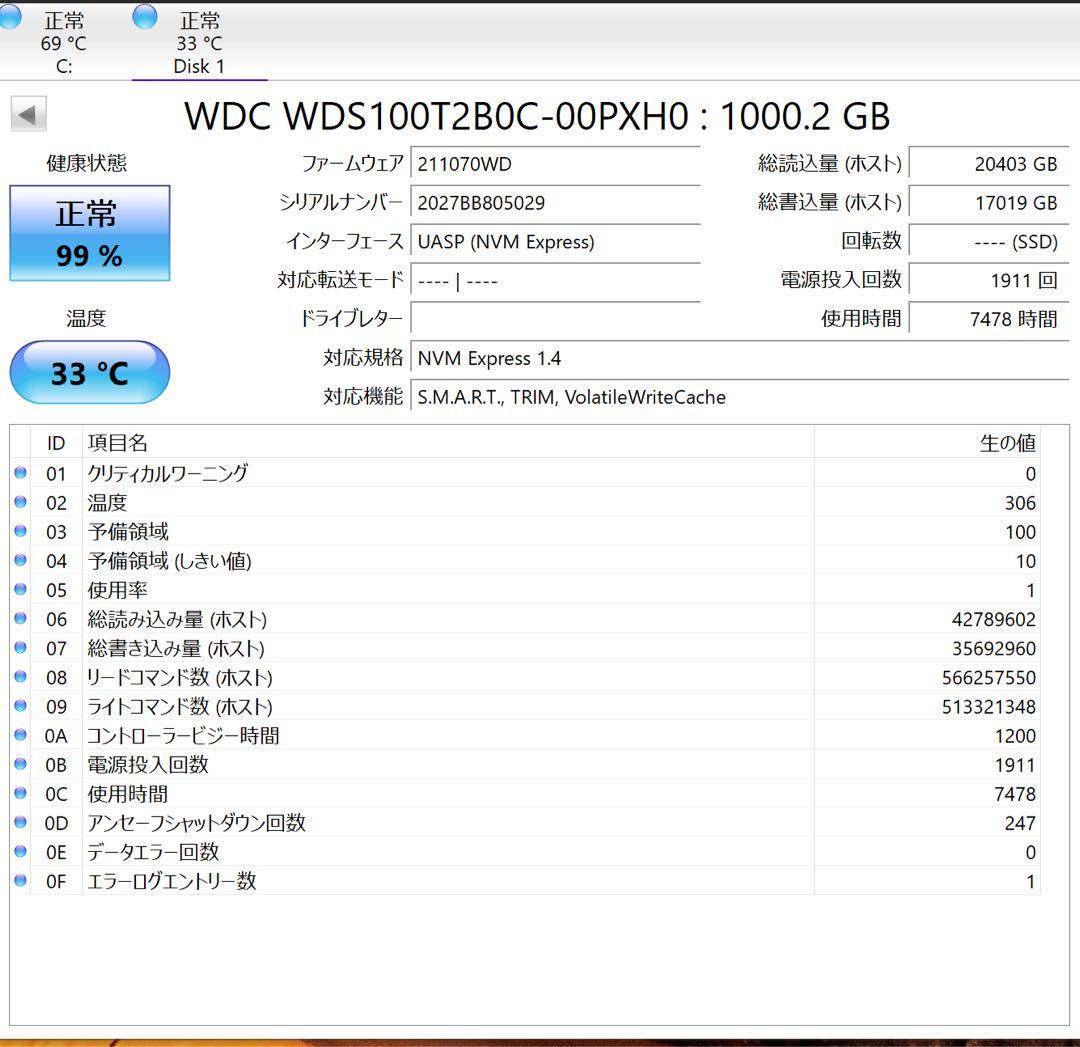Click the status dot for 電源投入回数

[21, 765]
